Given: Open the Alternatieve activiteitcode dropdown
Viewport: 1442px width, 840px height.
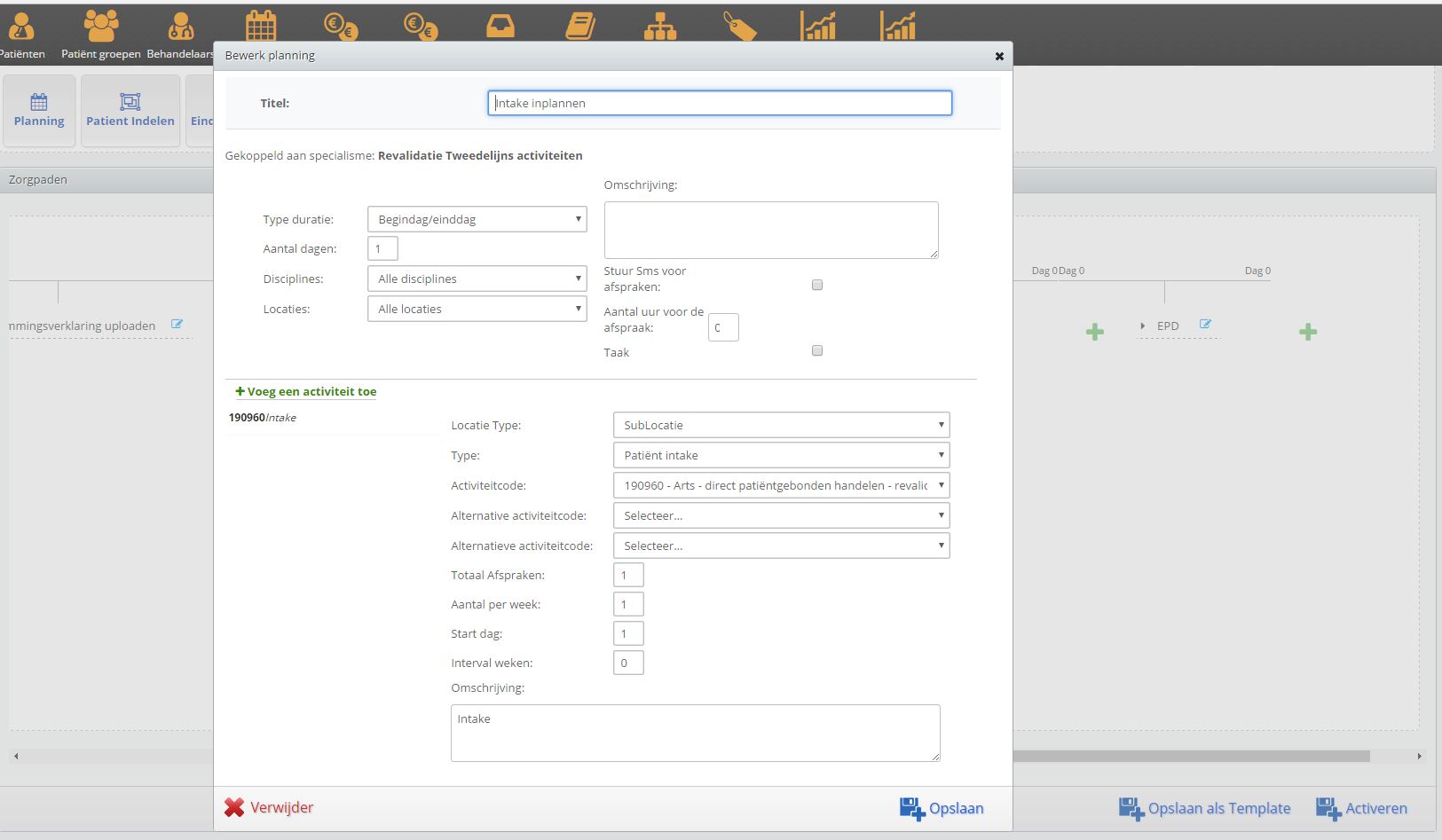Looking at the screenshot, I should coord(781,546).
